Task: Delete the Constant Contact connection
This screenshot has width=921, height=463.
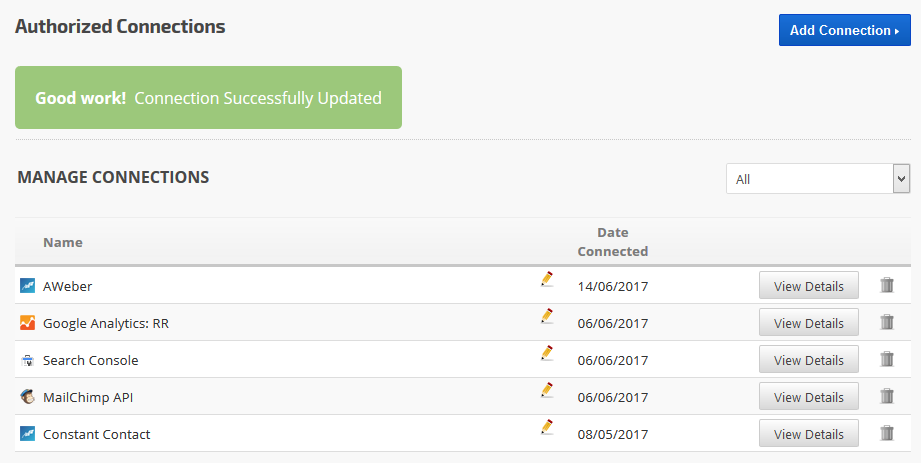Action: (887, 434)
